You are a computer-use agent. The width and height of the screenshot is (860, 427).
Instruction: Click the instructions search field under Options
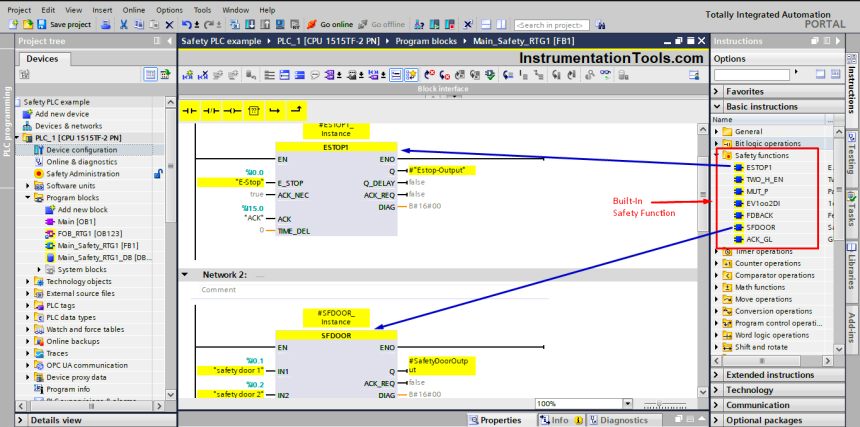click(x=752, y=74)
